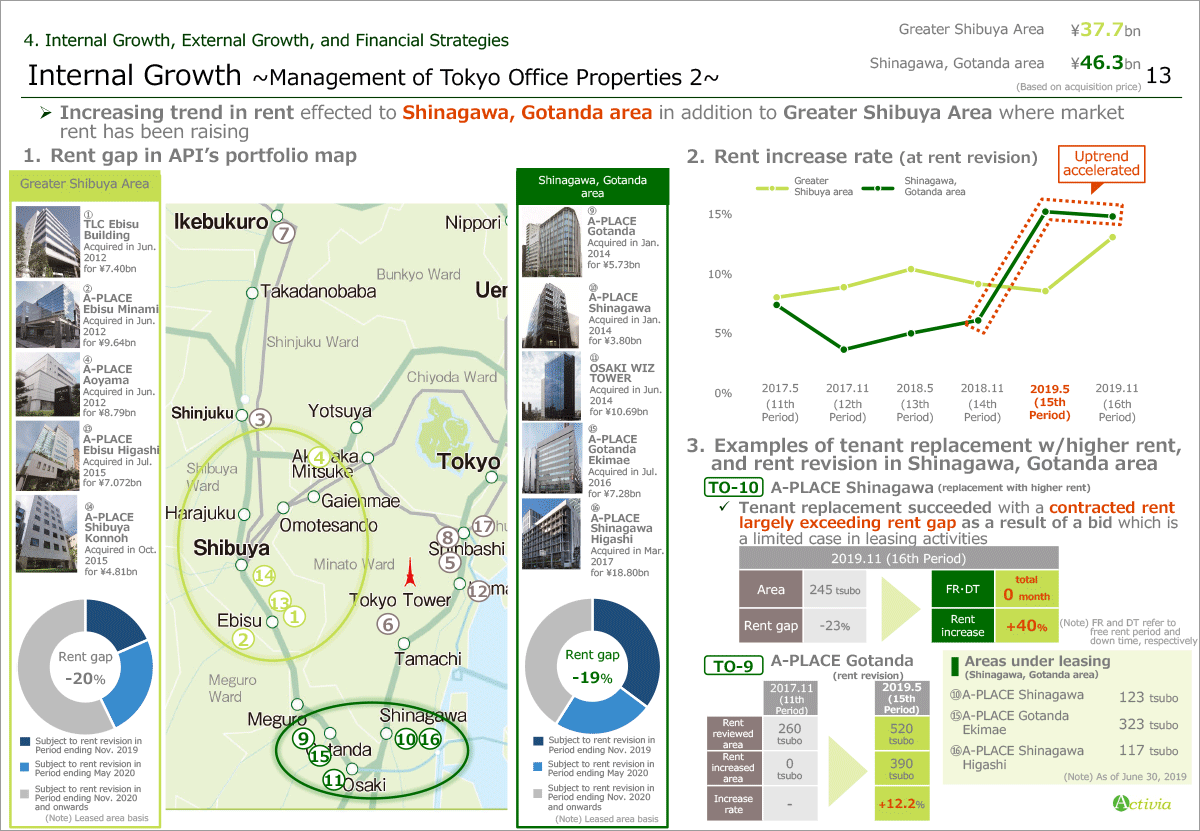Image resolution: width=1200 pixels, height=831 pixels.
Task: Click map marker 3 beside Shinjuku
Action: 260,420
